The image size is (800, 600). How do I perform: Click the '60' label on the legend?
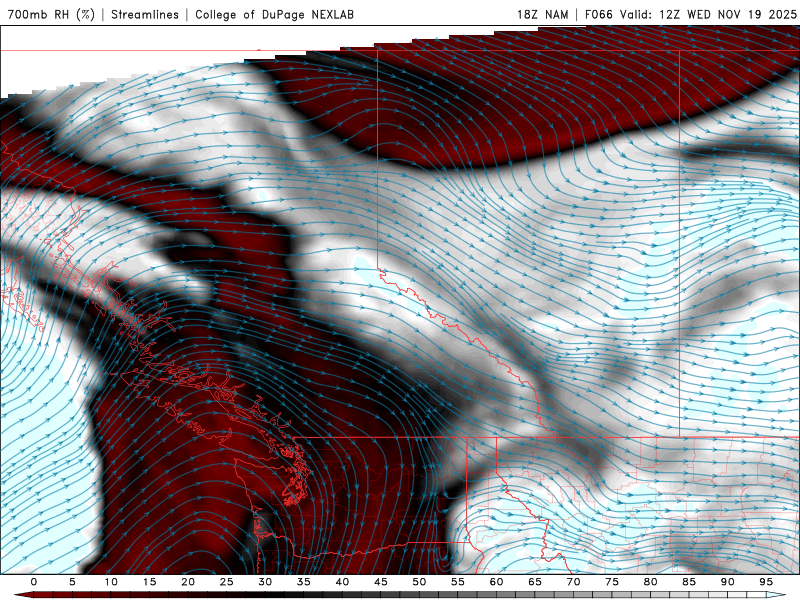pos(496,582)
